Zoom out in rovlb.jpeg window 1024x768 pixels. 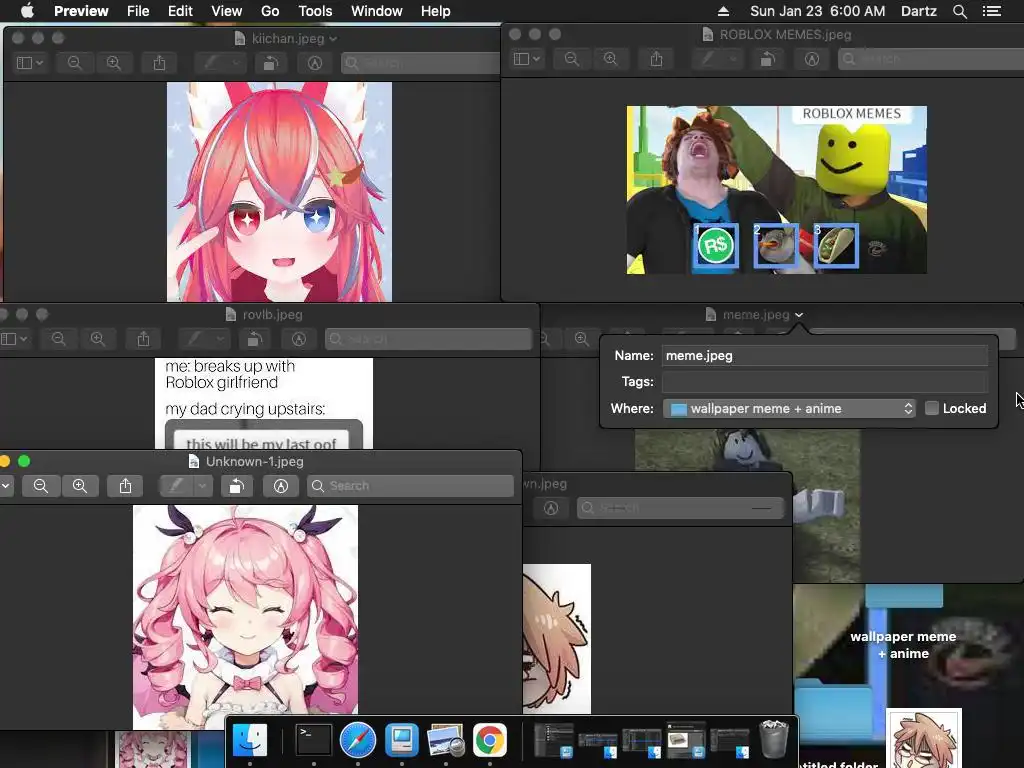pyautogui.click(x=58, y=339)
